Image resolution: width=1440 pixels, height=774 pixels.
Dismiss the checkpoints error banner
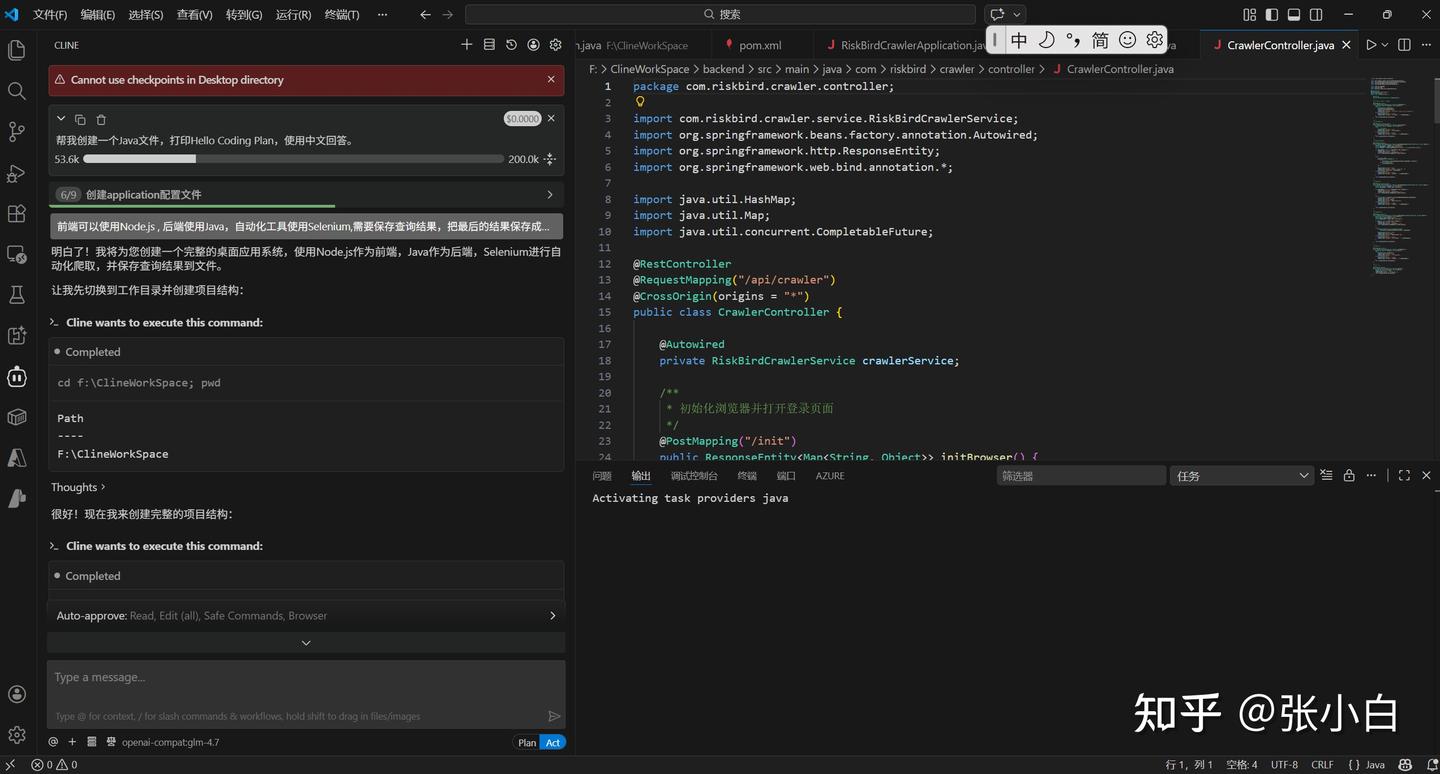tap(551, 79)
